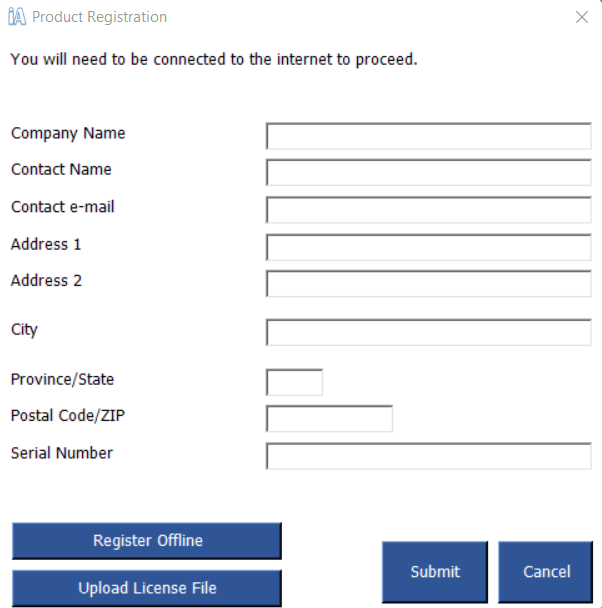Open the Upload License File option

pos(147,588)
